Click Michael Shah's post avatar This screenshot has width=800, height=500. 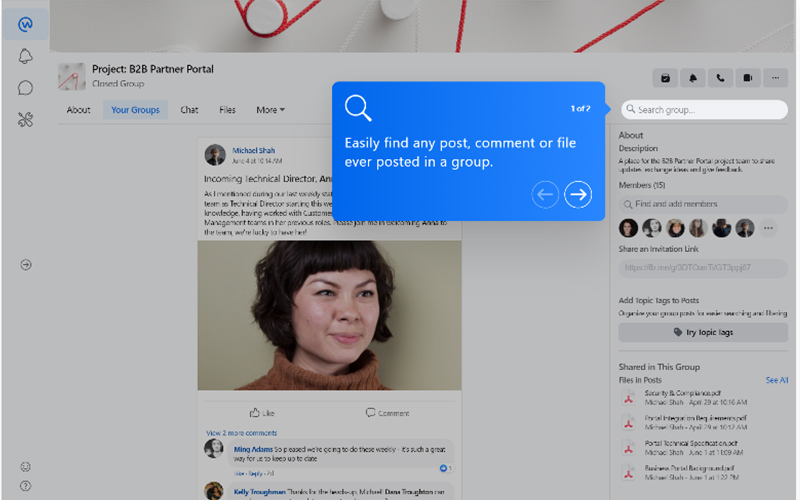[215, 155]
